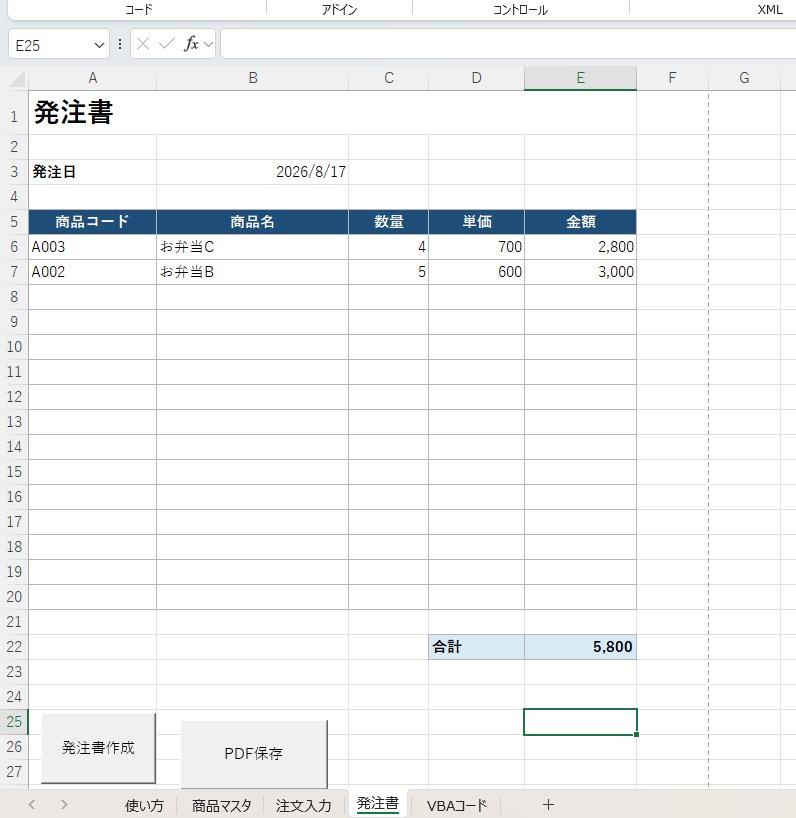
Task: Select column G header
Action: point(744,78)
